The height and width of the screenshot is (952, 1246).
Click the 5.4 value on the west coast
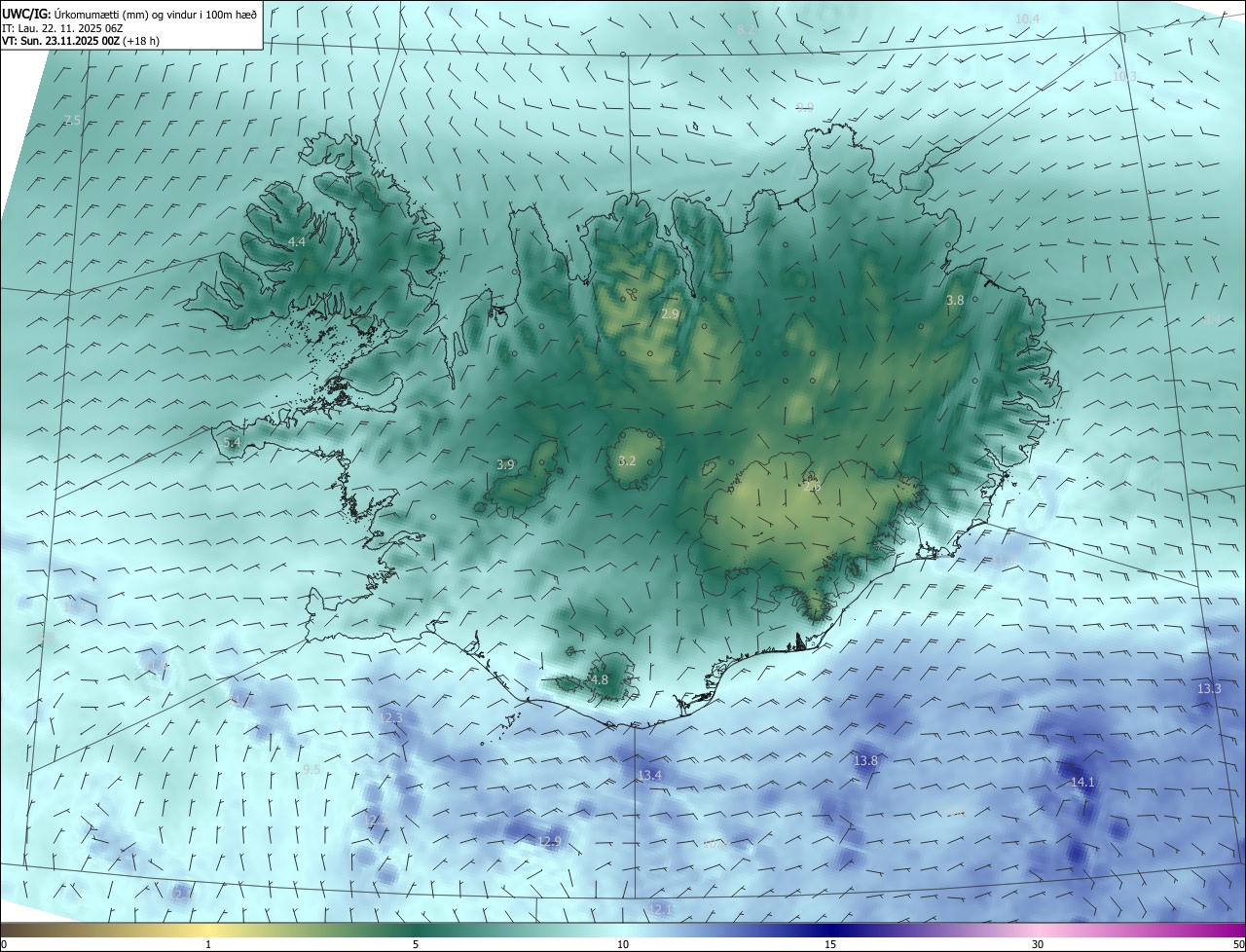232,443
